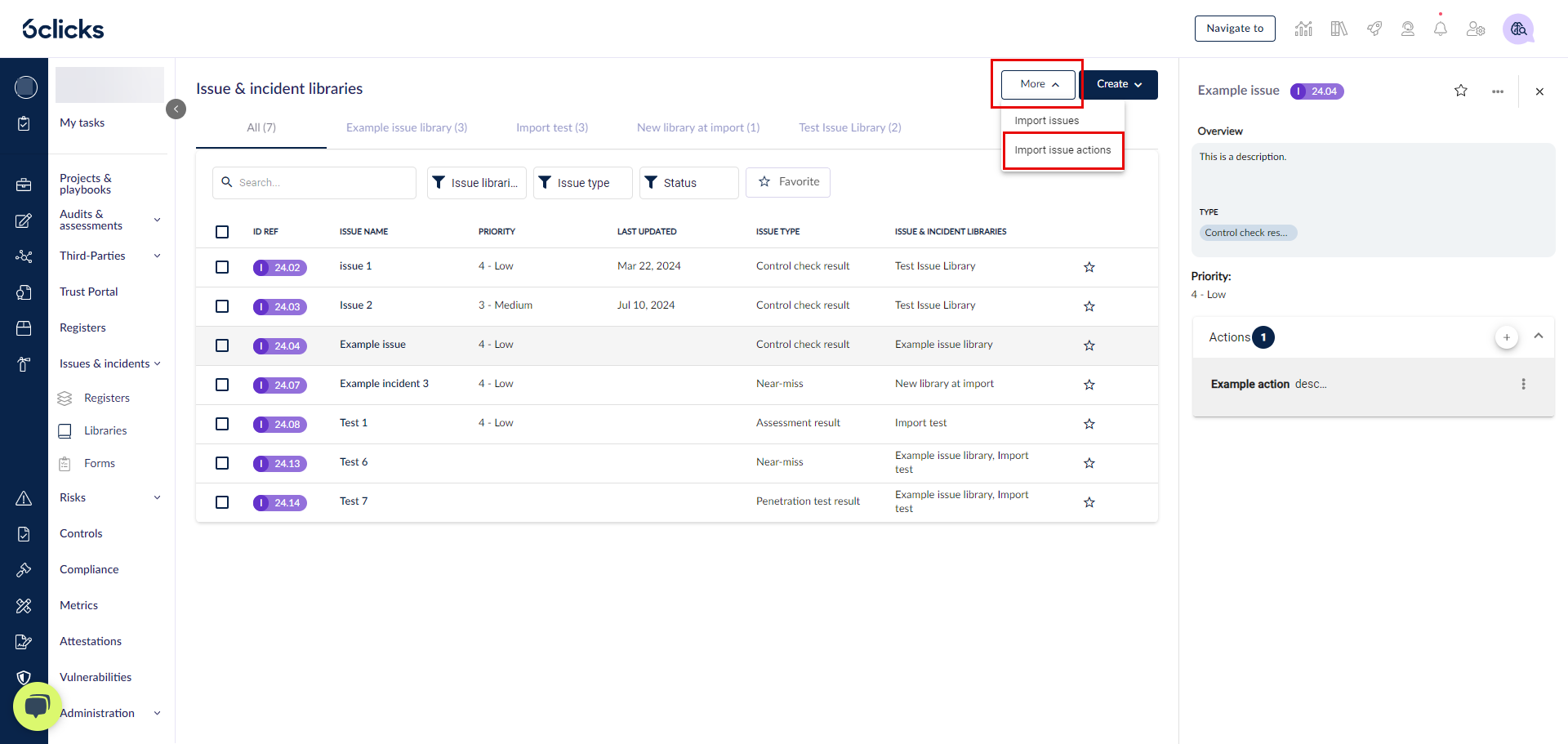Click the Metrics tools sidebar icon
1568x744 pixels.
click(x=24, y=606)
